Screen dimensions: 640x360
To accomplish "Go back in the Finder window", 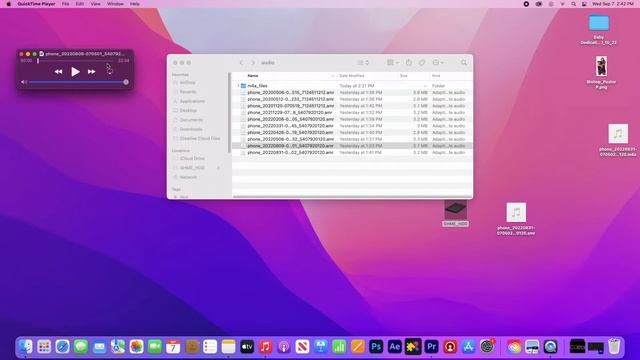I will (241, 62).
